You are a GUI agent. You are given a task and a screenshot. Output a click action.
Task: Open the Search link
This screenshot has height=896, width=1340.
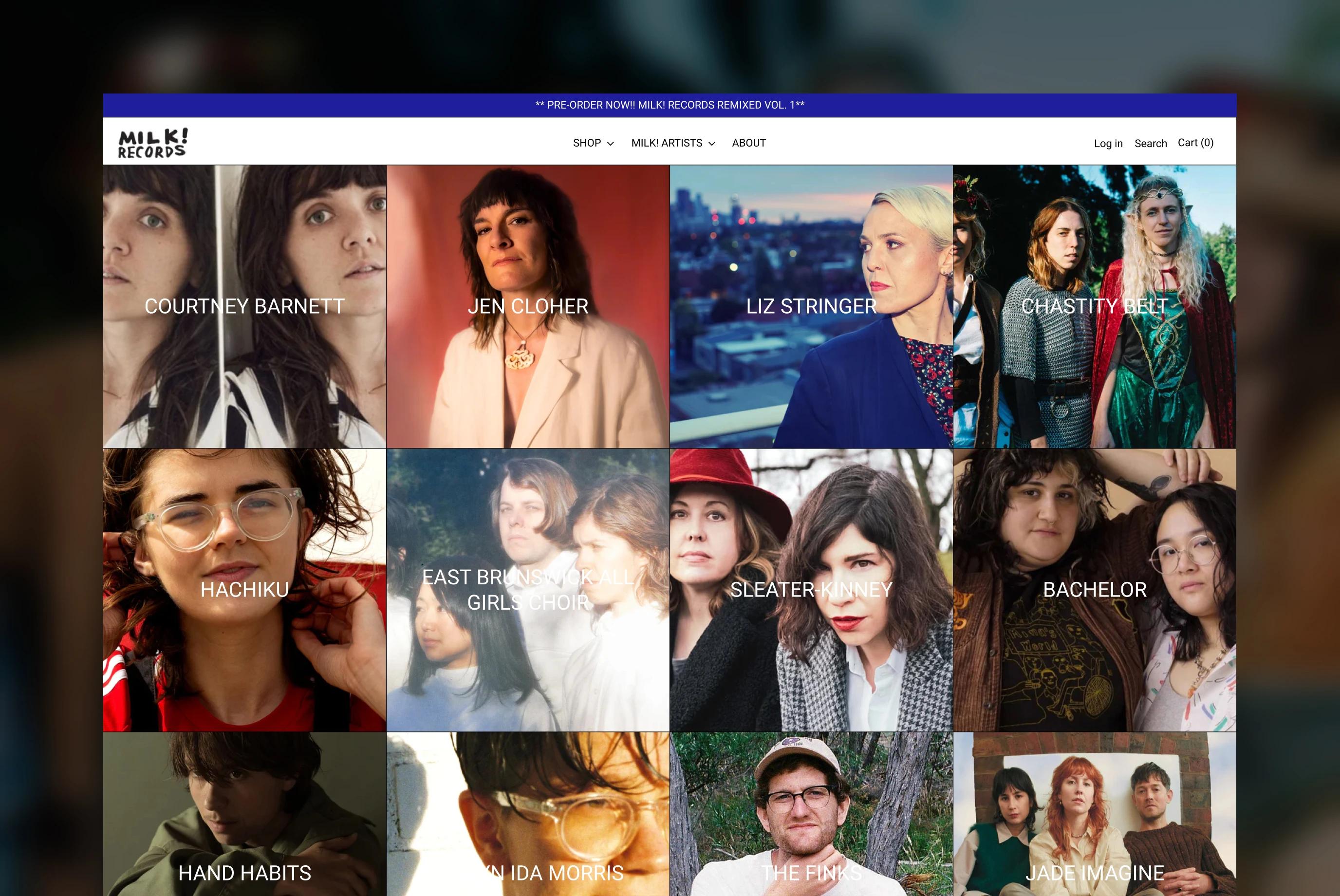point(1150,144)
